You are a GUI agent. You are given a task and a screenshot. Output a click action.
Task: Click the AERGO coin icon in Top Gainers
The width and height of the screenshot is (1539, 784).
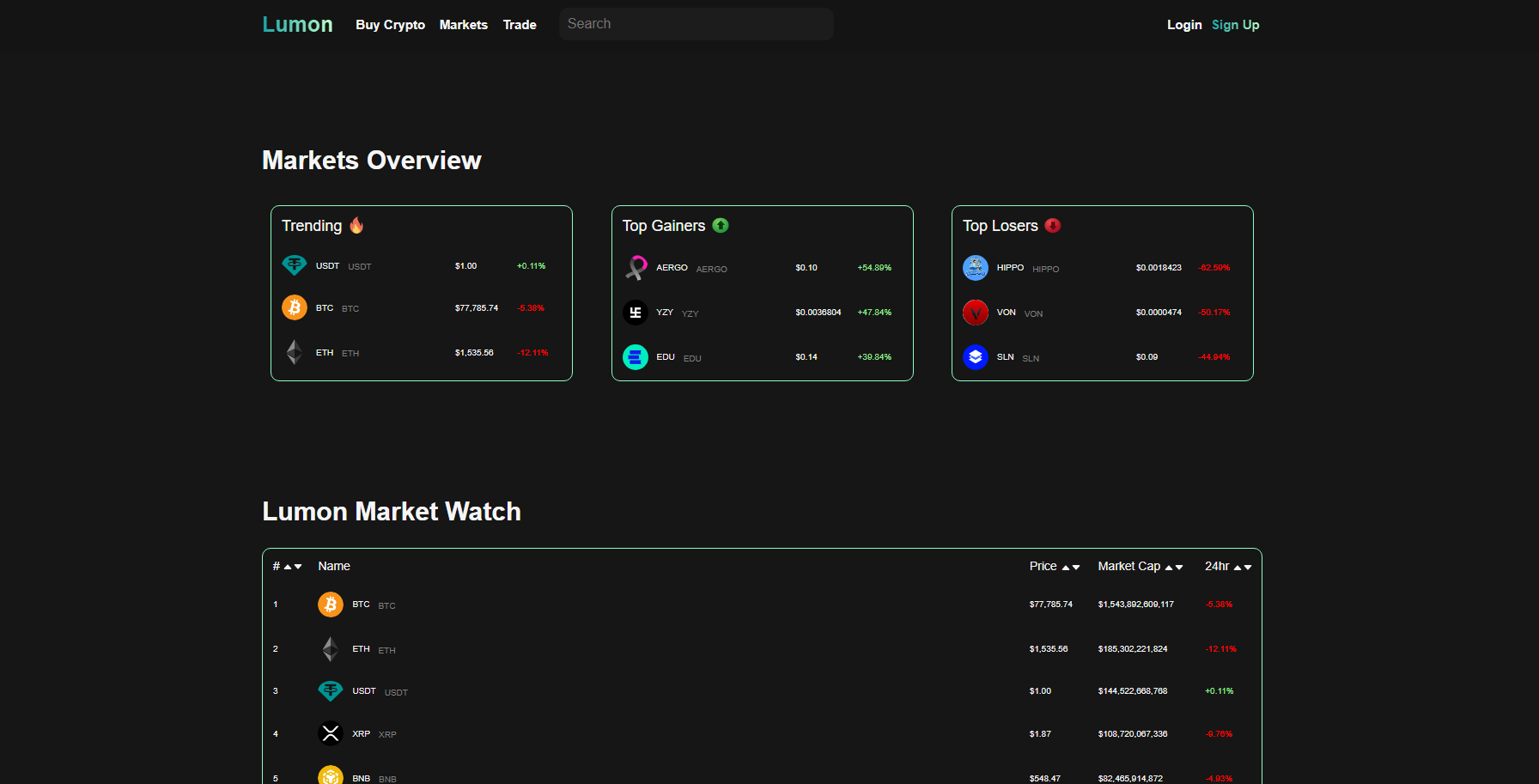coord(636,268)
